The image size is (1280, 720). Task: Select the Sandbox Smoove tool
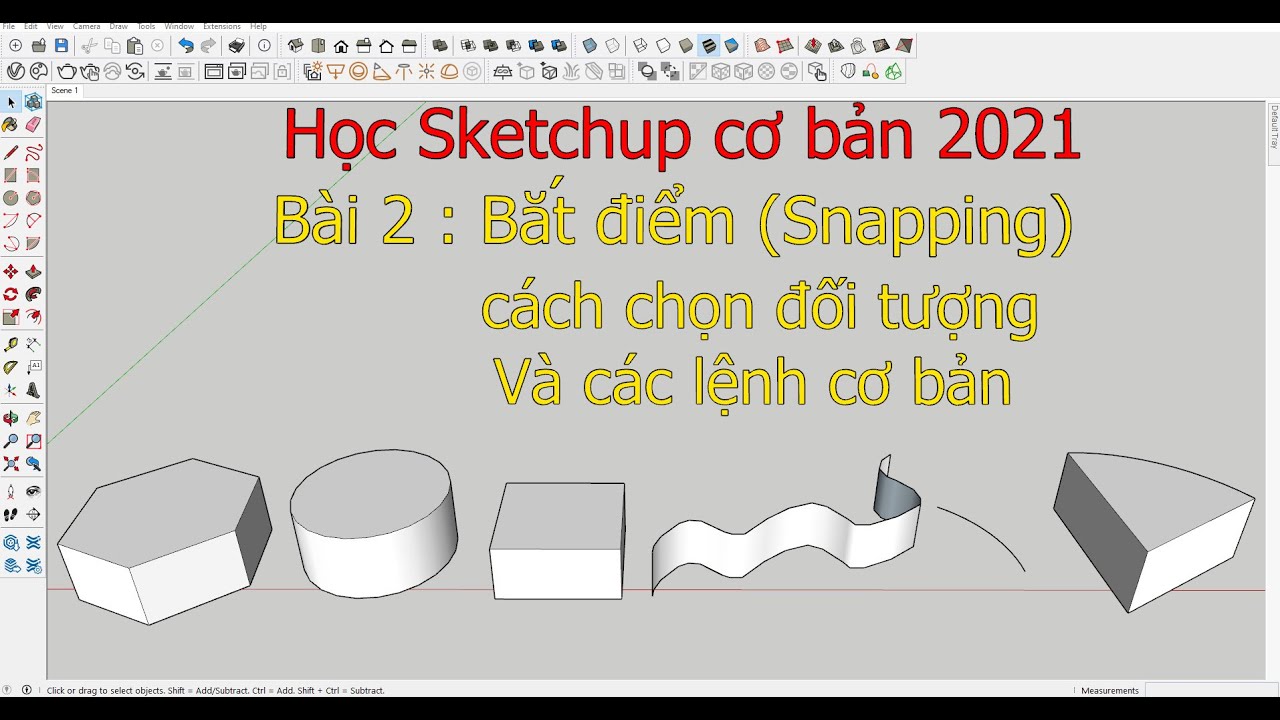(812, 46)
